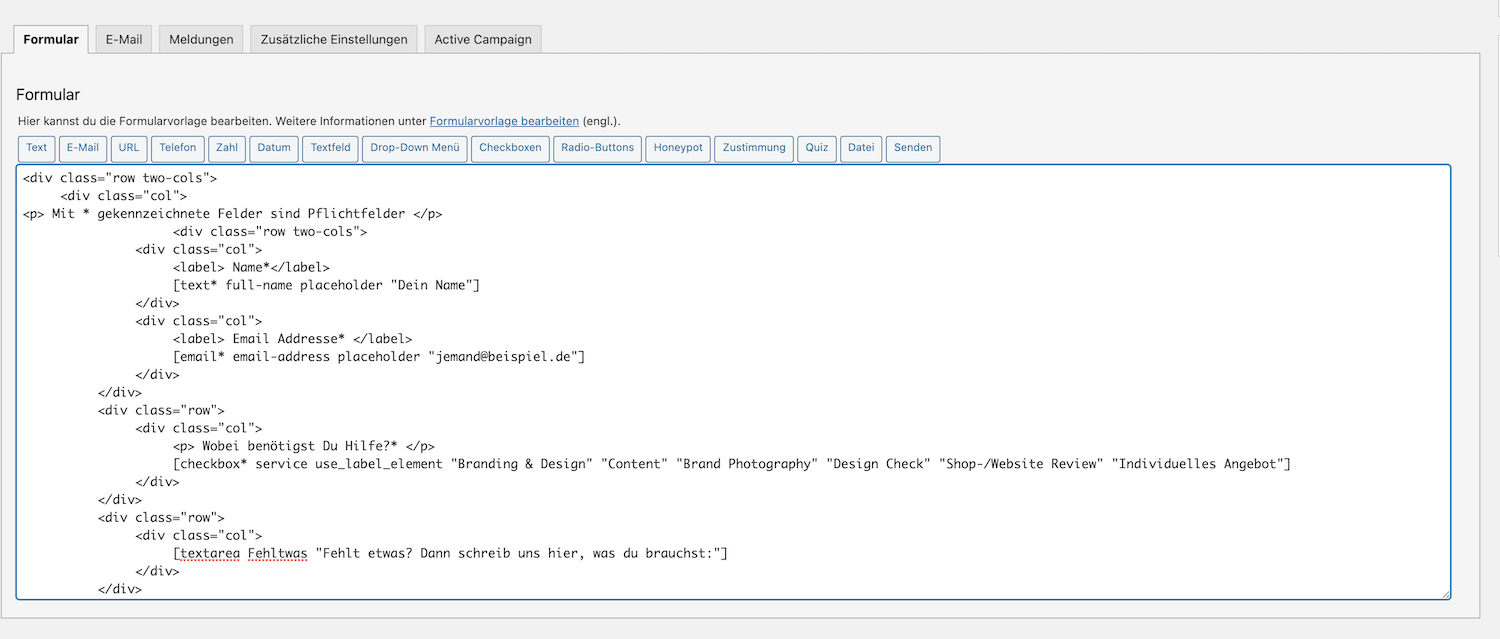Insert a Drop-Down Menü tag
1500x639 pixels.
point(414,148)
